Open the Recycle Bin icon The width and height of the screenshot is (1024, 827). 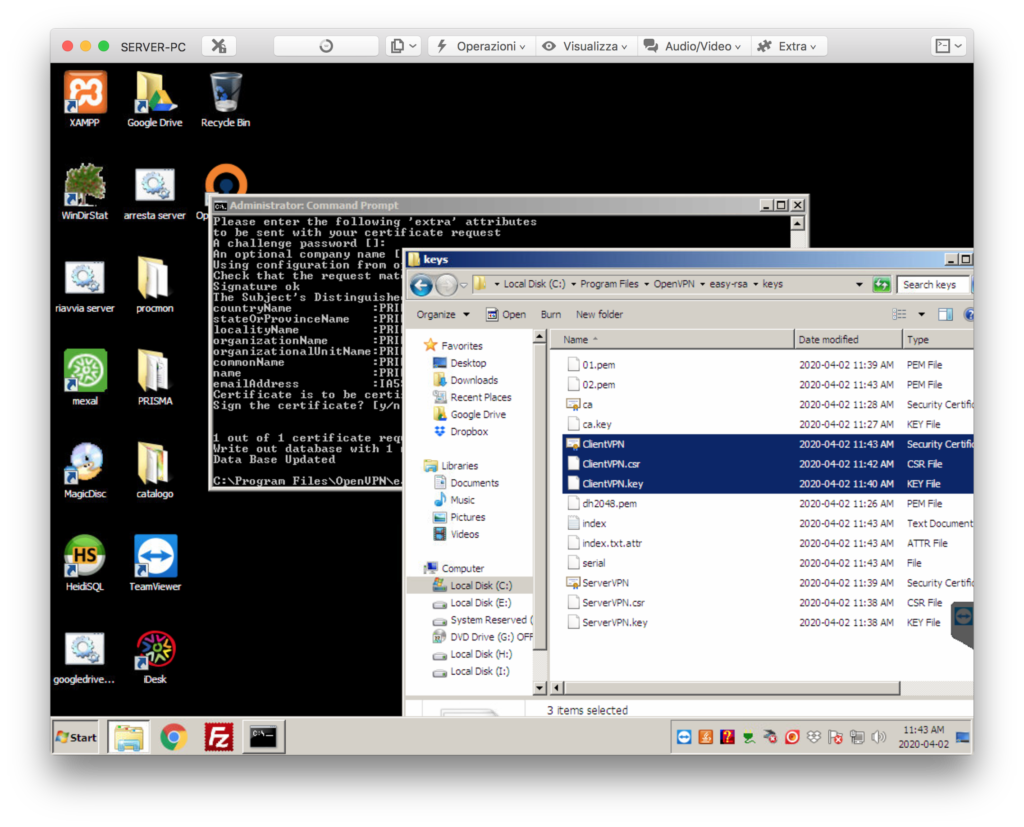tap(225, 99)
